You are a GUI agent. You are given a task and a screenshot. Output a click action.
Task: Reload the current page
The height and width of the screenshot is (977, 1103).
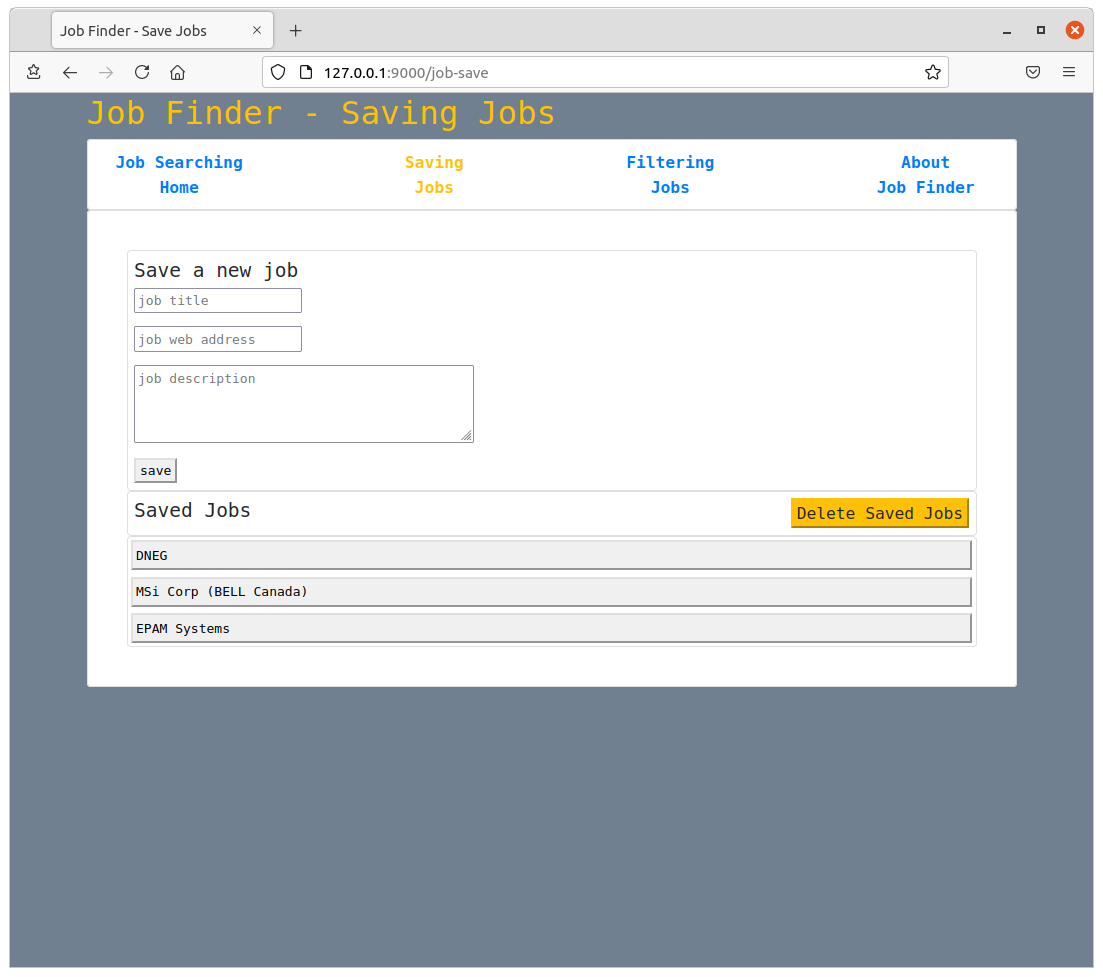click(x=142, y=72)
